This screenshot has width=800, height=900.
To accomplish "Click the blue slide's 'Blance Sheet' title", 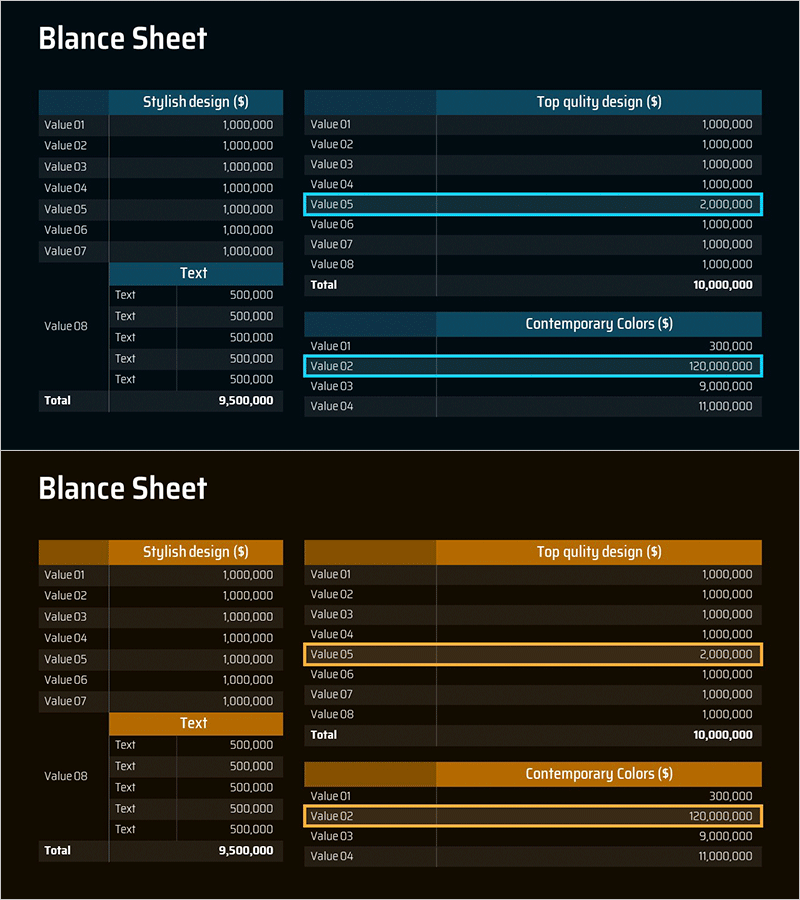I will click(x=122, y=39).
